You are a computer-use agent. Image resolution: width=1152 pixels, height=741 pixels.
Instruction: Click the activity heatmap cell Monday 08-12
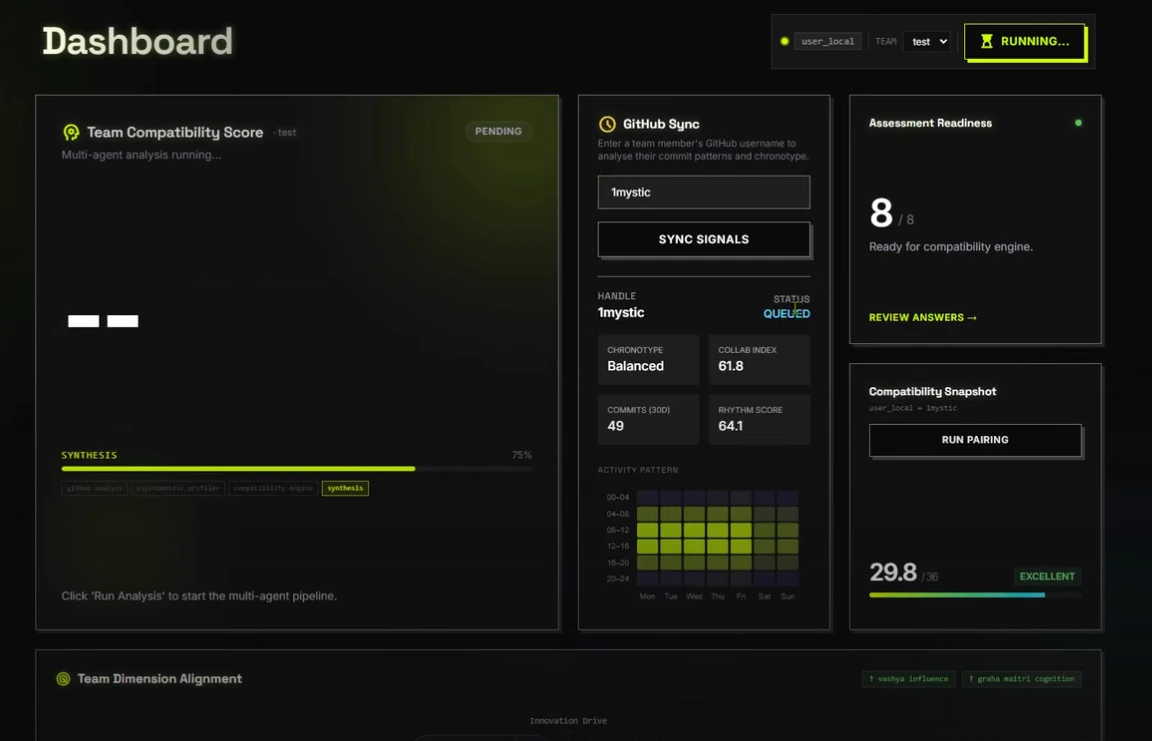coord(647,530)
